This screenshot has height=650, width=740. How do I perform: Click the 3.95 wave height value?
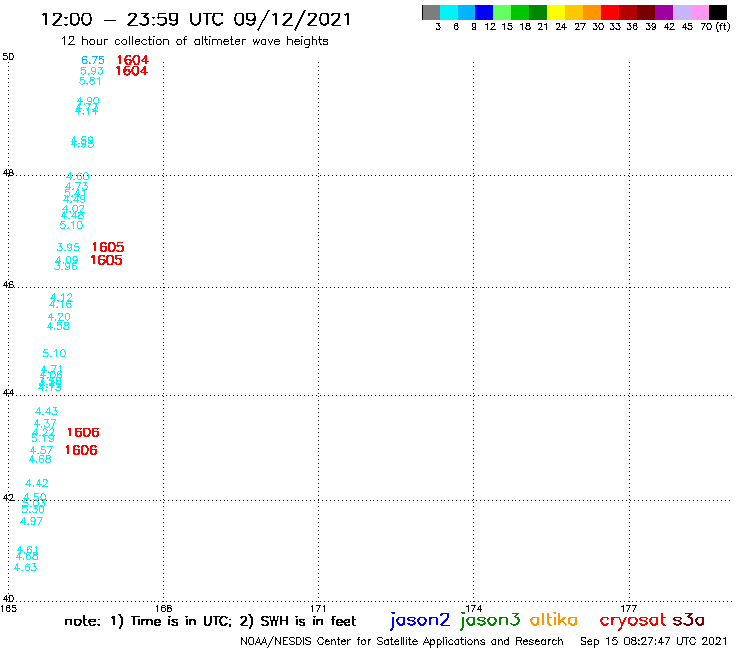coord(68,247)
